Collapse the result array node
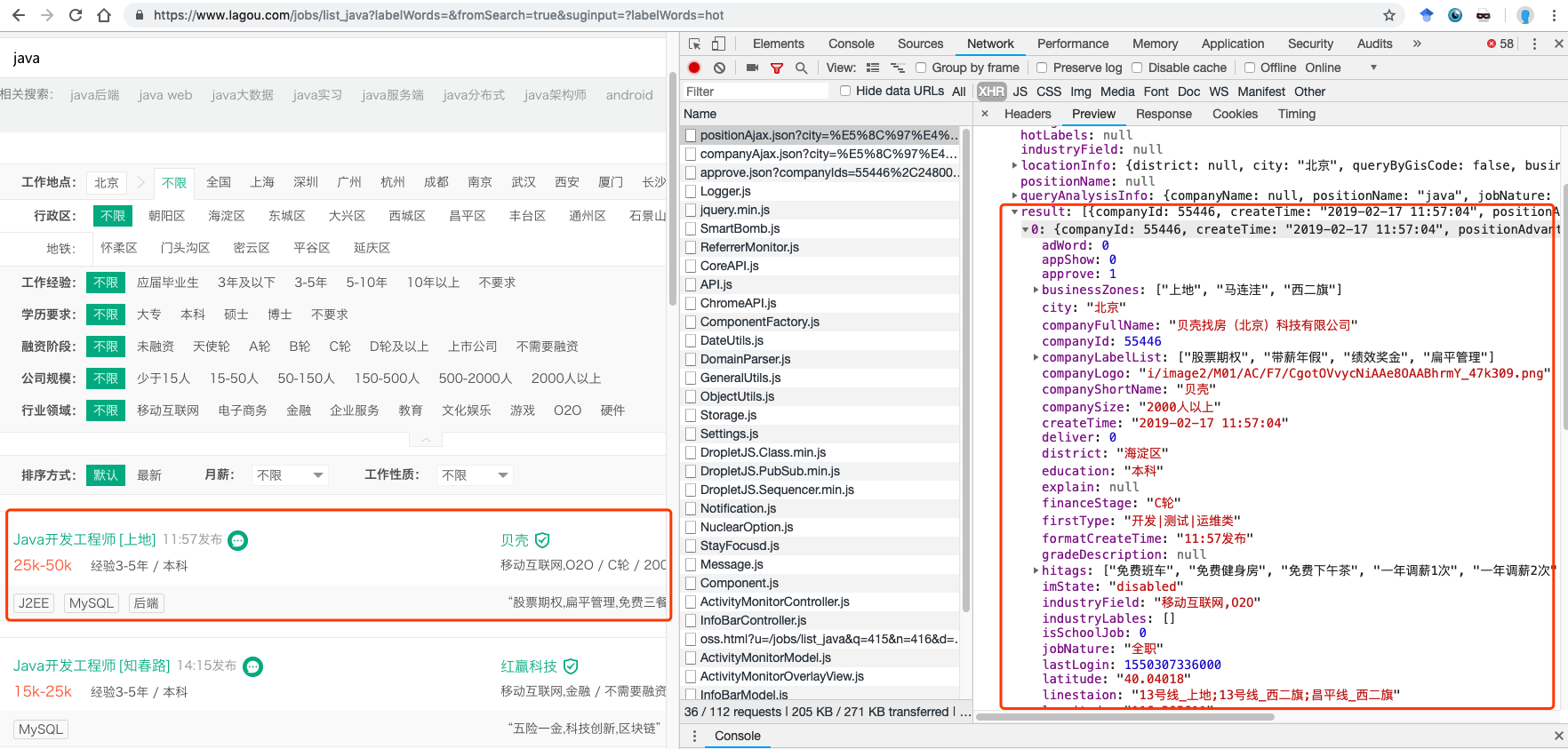 pyautogui.click(x=1014, y=211)
